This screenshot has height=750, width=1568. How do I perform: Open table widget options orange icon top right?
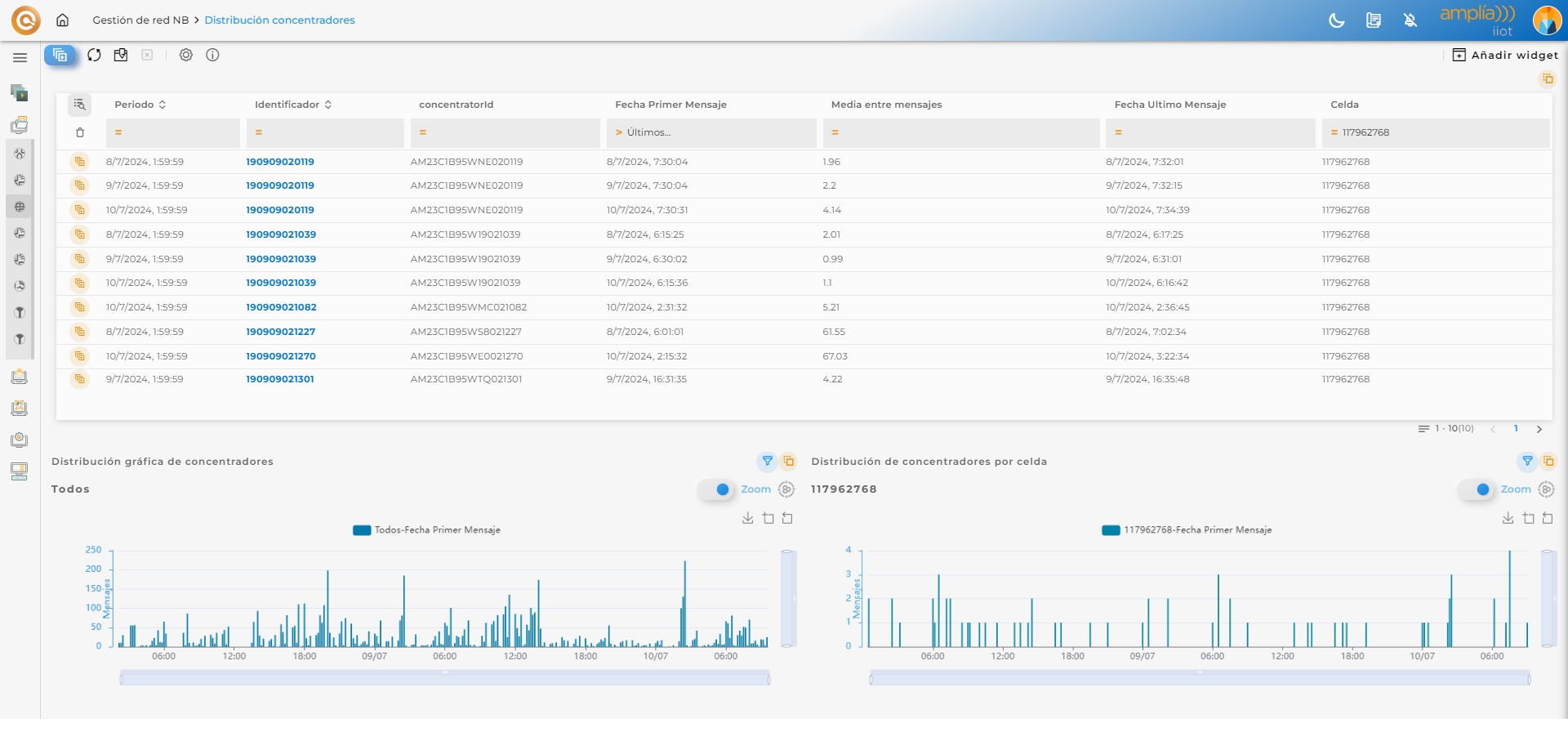[x=1548, y=79]
